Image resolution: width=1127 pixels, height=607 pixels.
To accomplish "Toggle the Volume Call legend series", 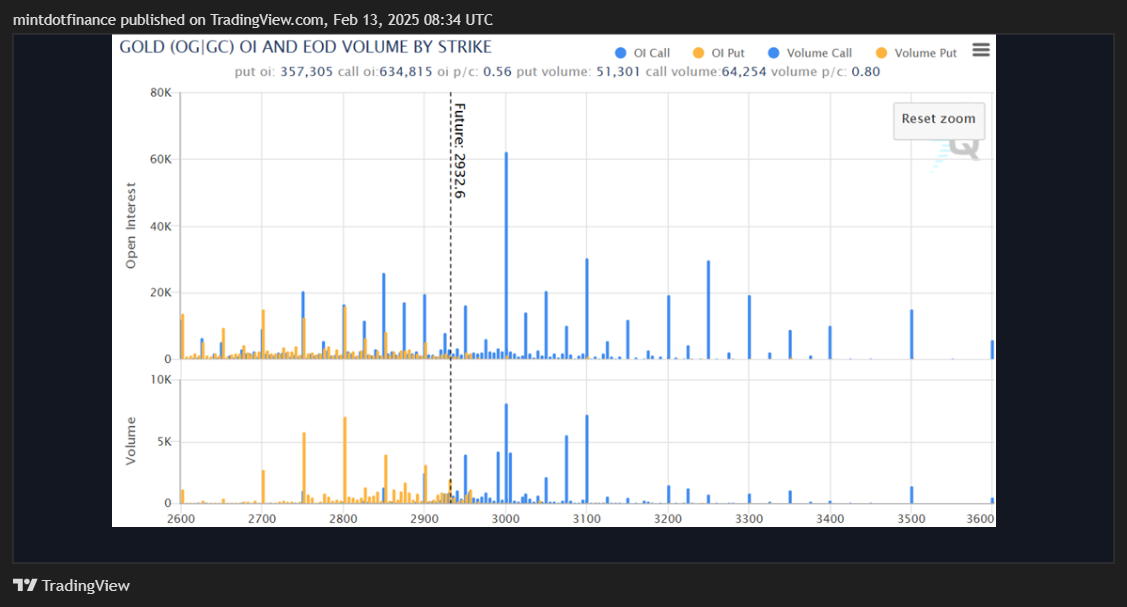I will point(810,53).
